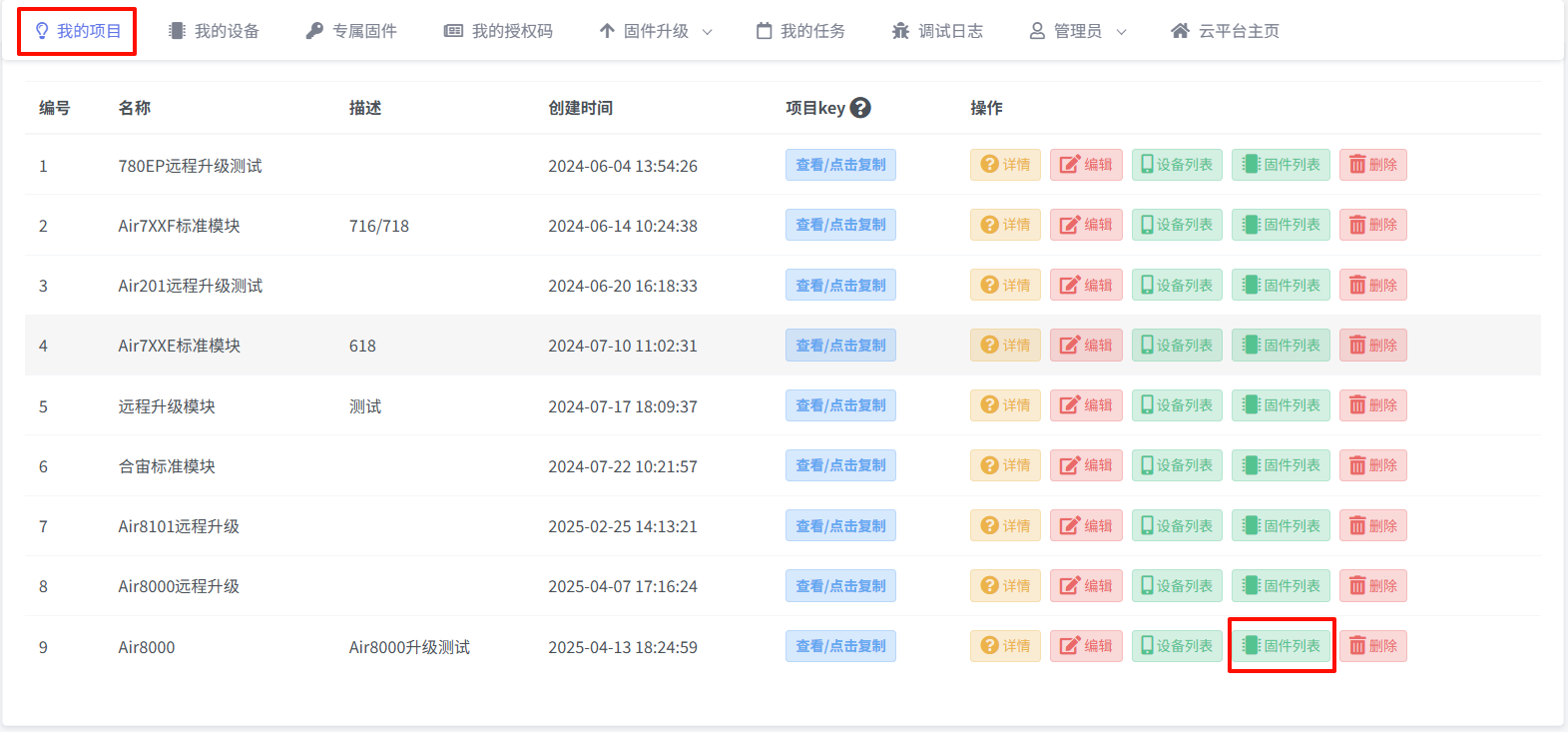1568x732 pixels.
Task: View 详情 of 780EP远程升级测试
Action: click(x=1005, y=165)
